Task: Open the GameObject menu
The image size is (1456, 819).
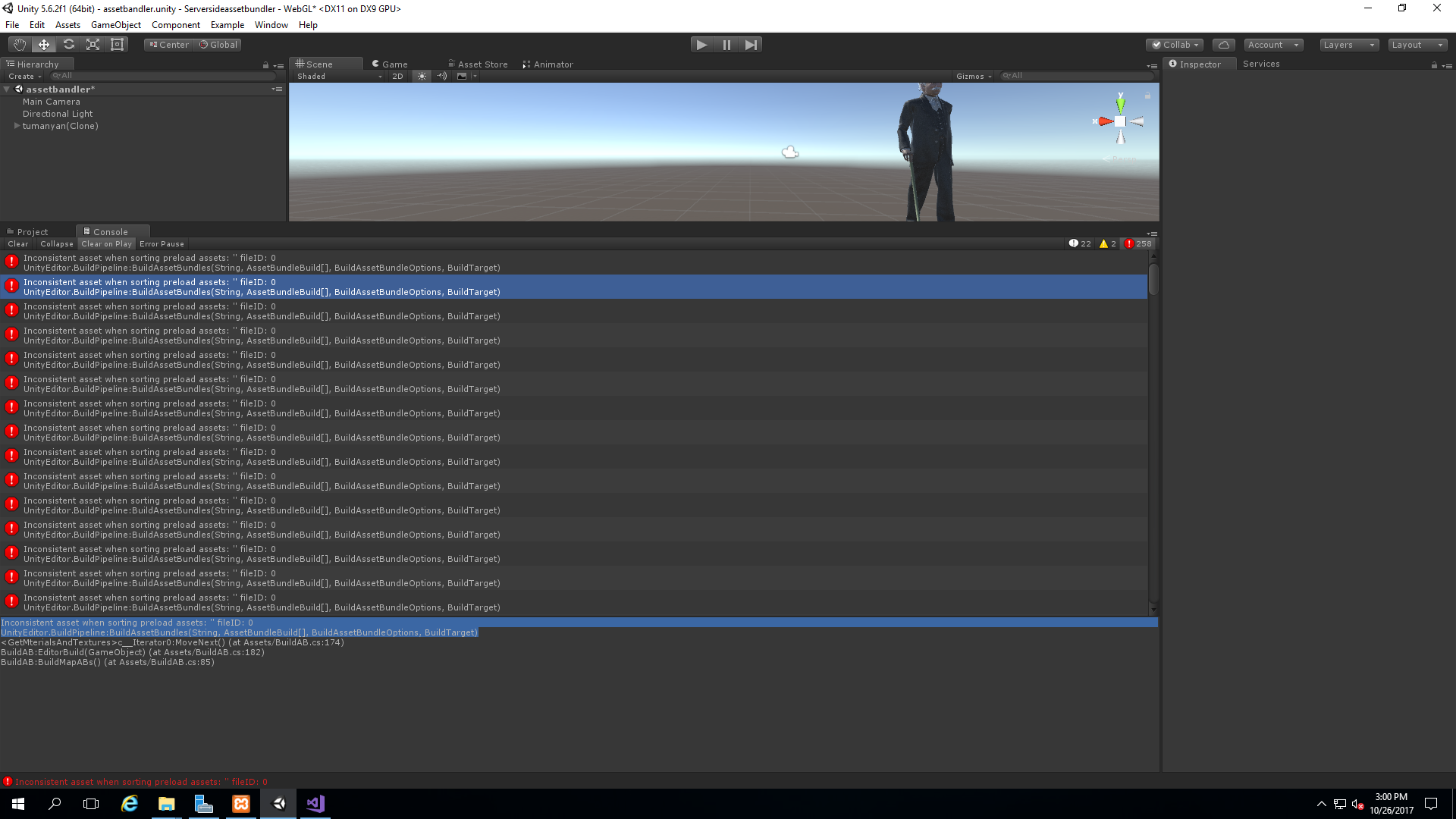Action: point(115,24)
